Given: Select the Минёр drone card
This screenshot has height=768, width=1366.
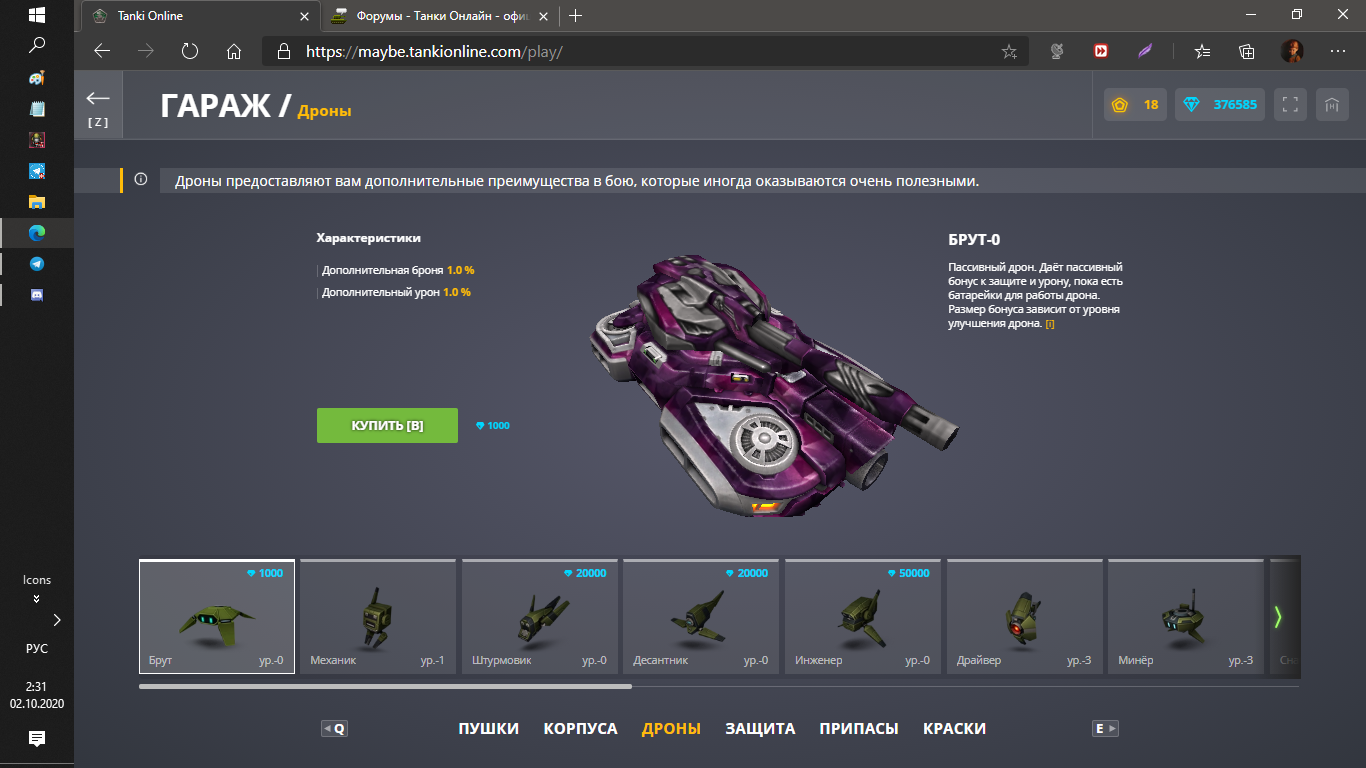Looking at the screenshot, I should coord(1186,617).
